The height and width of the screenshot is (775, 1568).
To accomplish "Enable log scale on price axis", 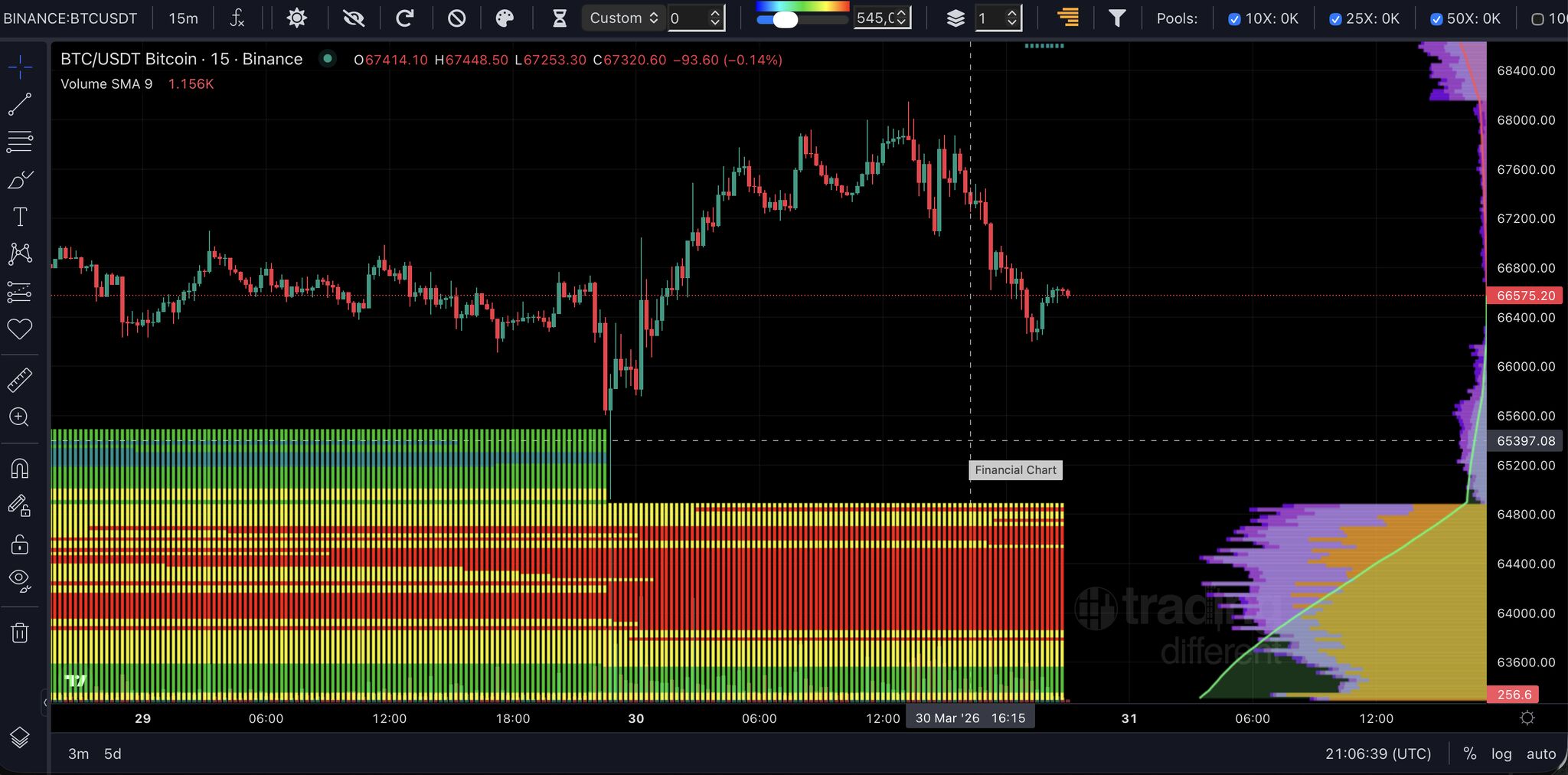I will tap(1501, 754).
